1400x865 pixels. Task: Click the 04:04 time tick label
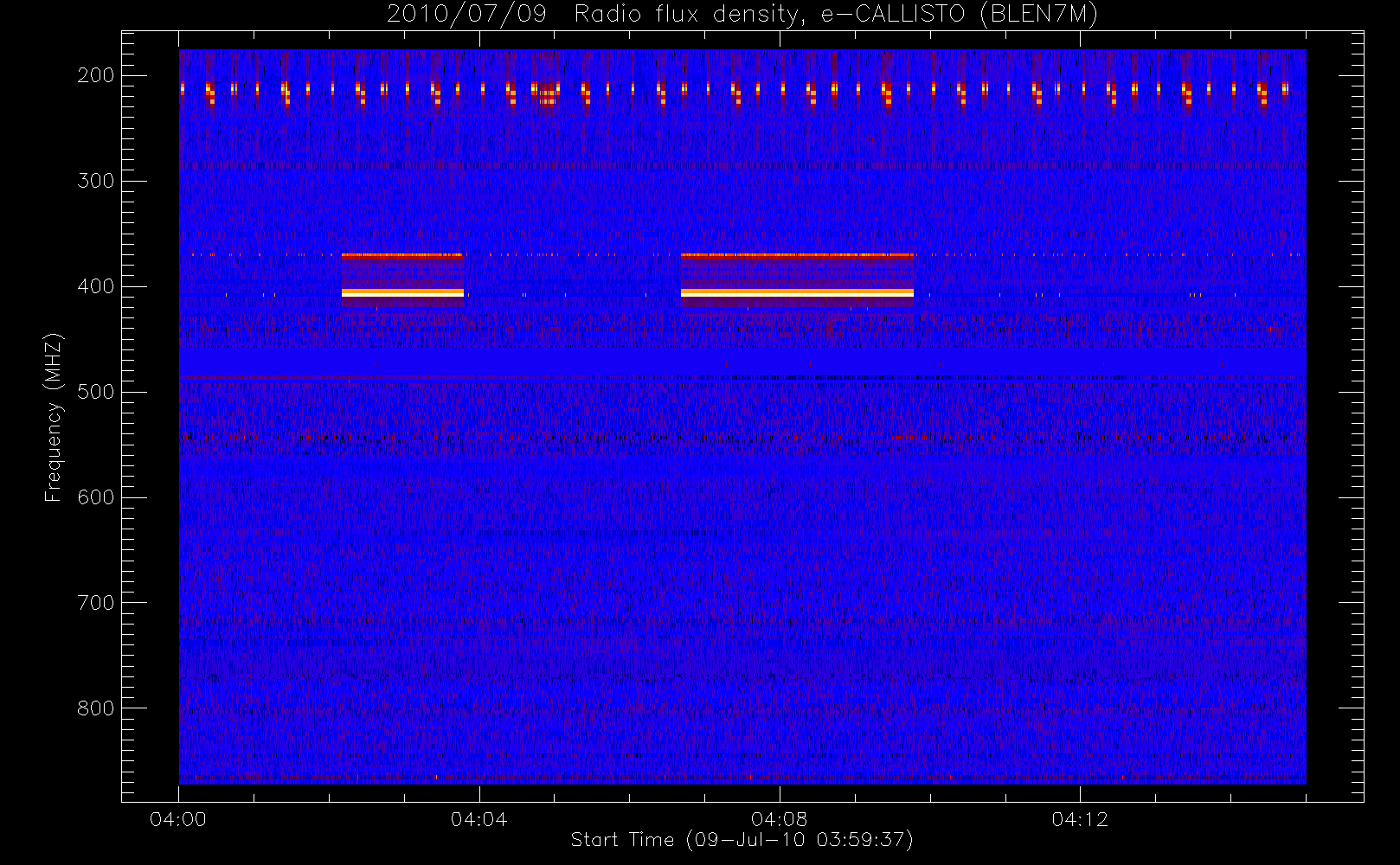(478, 819)
